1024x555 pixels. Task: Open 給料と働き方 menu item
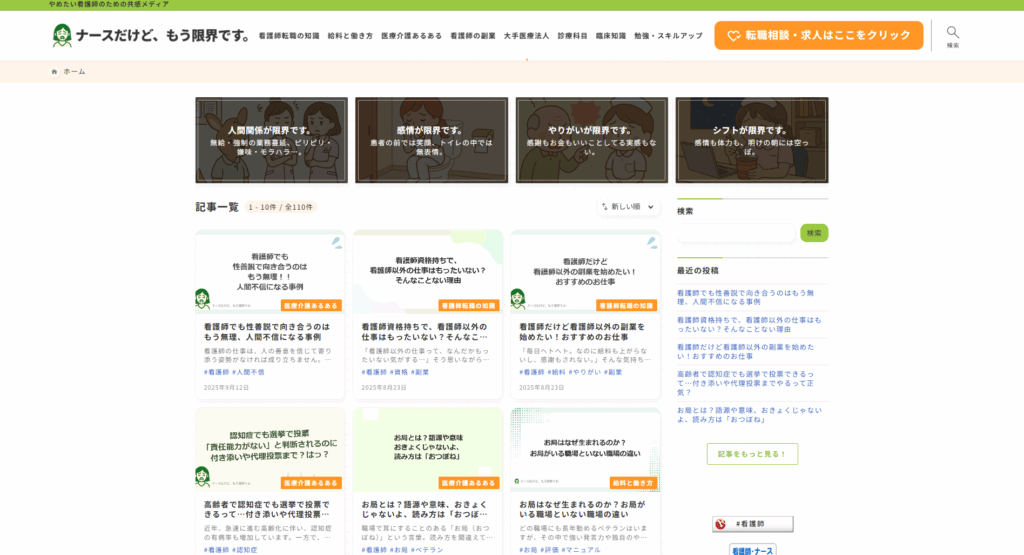coord(350,36)
